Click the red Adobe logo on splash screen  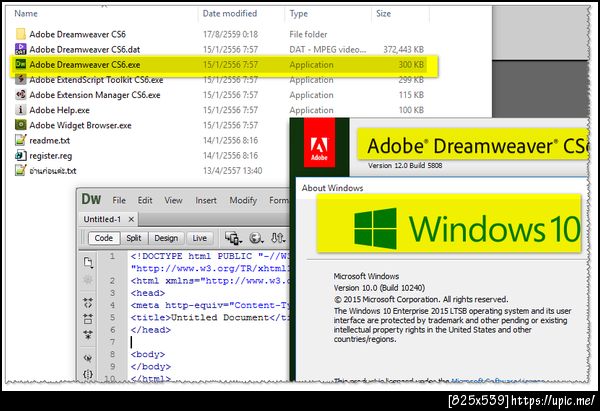319,142
